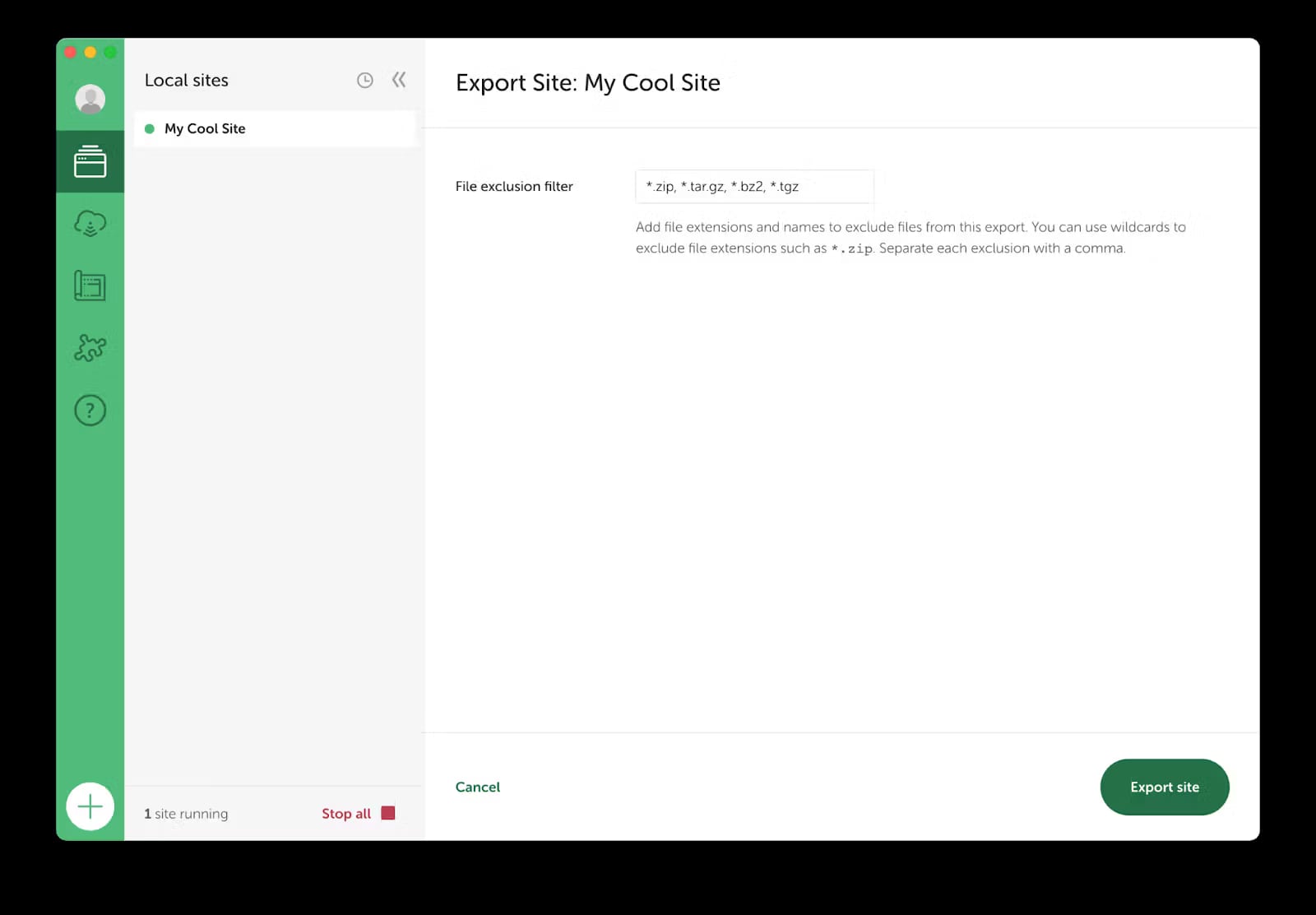1316x915 pixels.
Task: Click the user profile avatar
Action: 90,99
